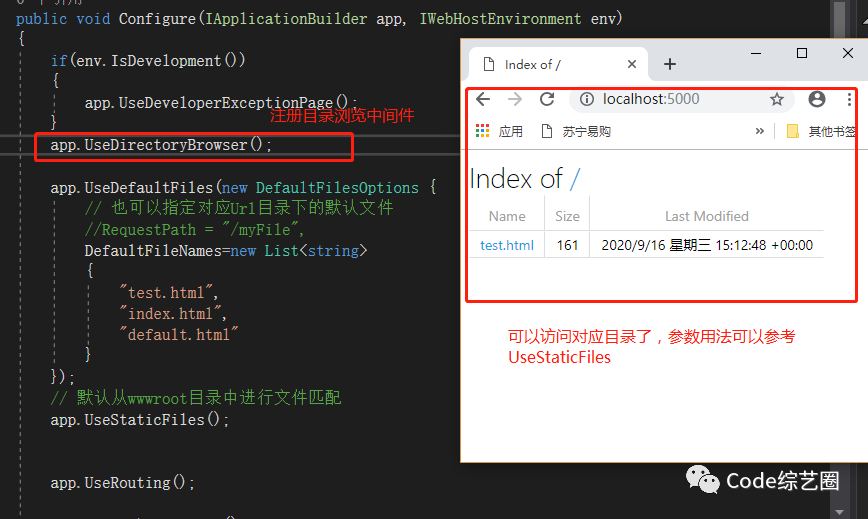Open the 应用 apps shortcut
This screenshot has height=519, width=868.
click(x=499, y=131)
